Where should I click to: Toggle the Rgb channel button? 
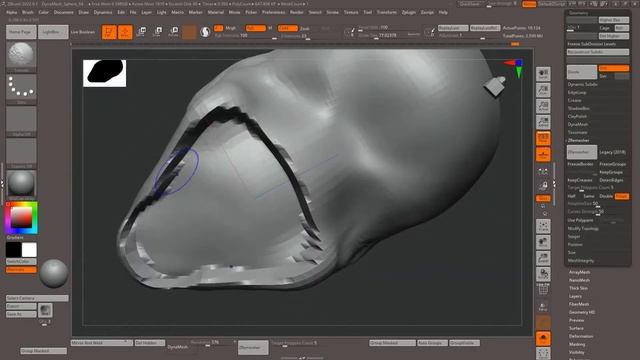[x=256, y=28]
